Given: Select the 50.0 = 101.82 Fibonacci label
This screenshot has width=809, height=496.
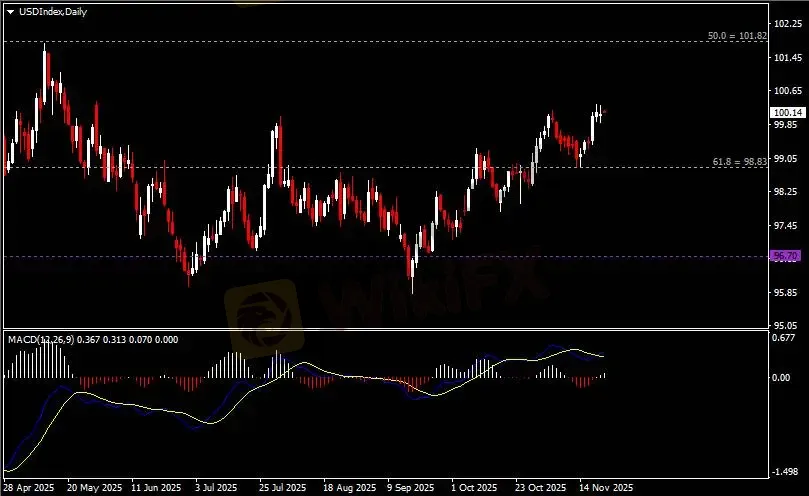Looking at the screenshot, I should tap(737, 35).
